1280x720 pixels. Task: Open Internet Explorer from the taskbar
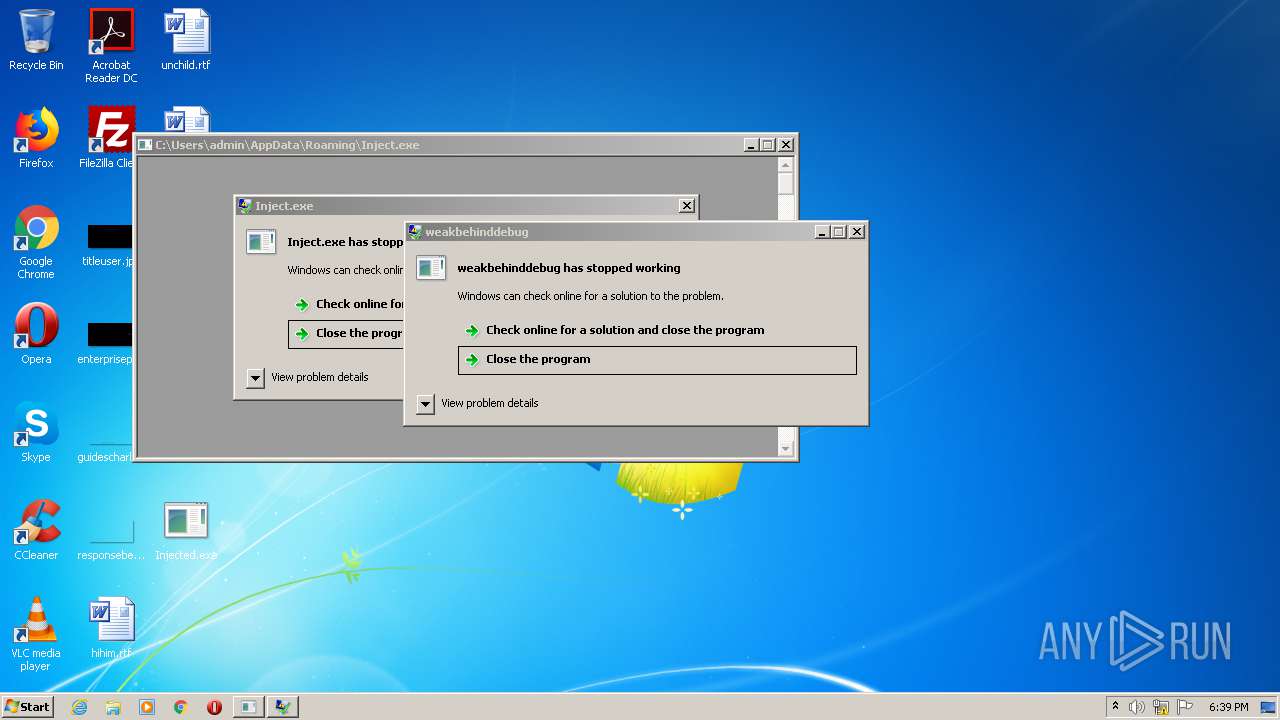pos(79,707)
